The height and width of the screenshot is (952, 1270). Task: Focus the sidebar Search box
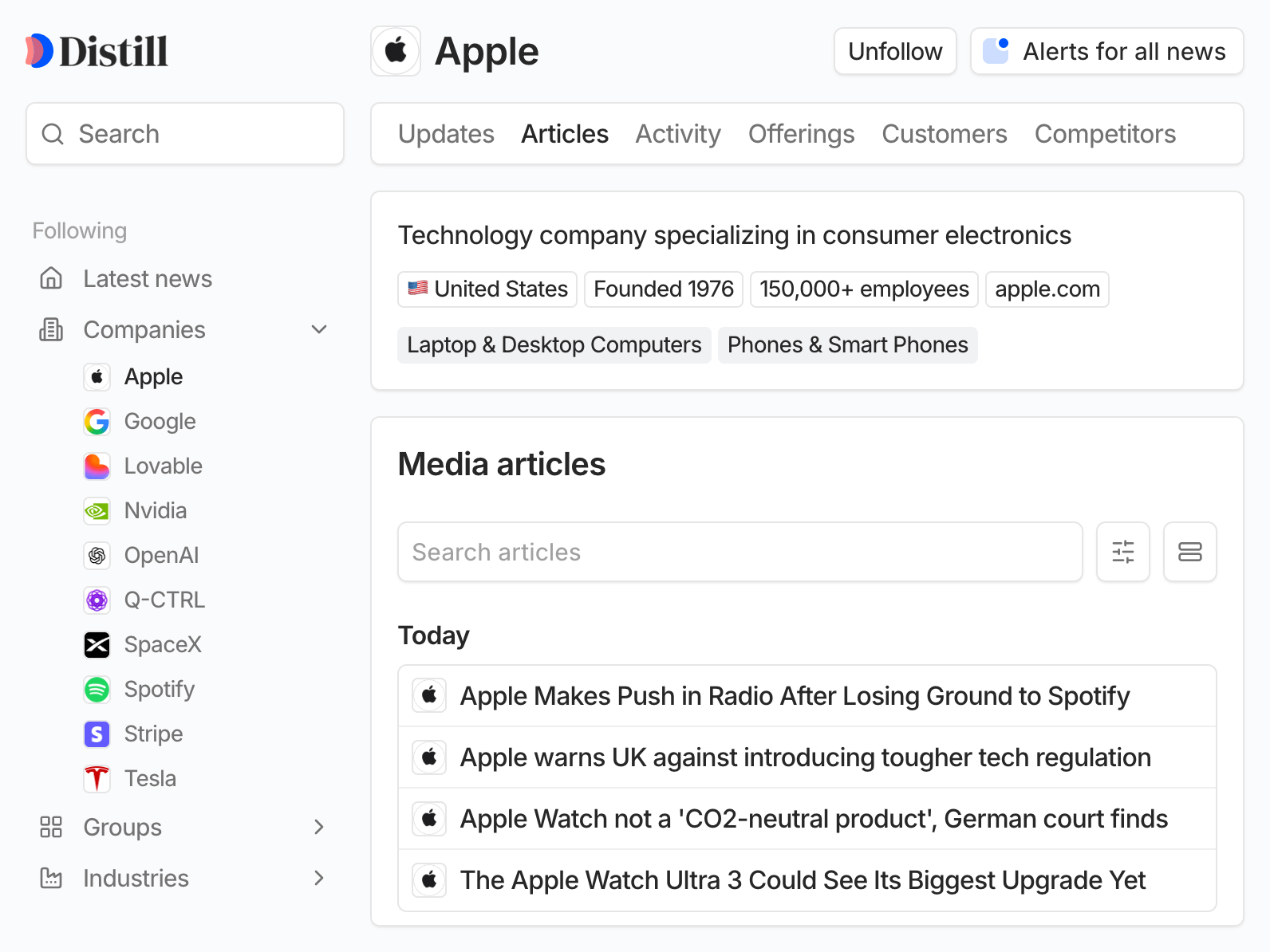[x=185, y=134]
